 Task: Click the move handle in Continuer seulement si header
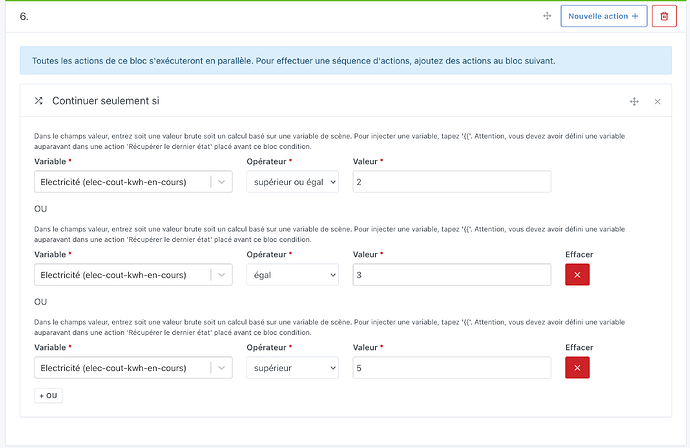tap(633, 101)
